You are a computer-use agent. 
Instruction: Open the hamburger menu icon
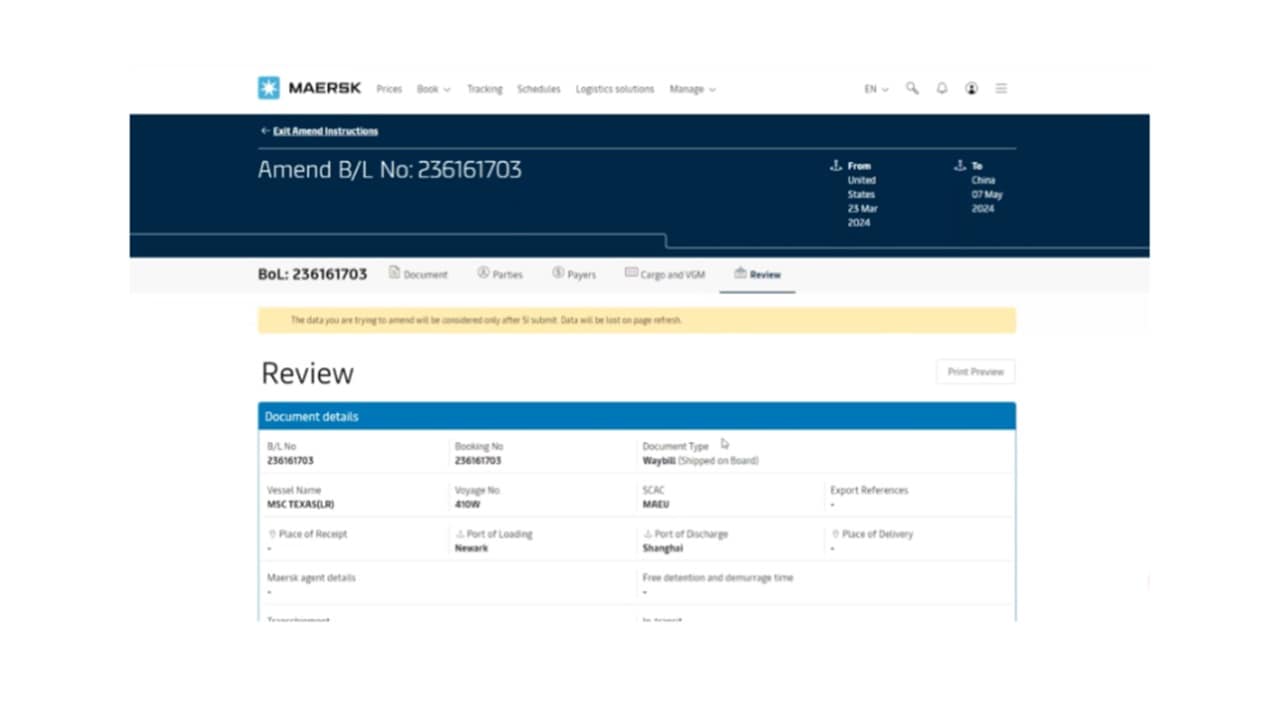click(1001, 88)
